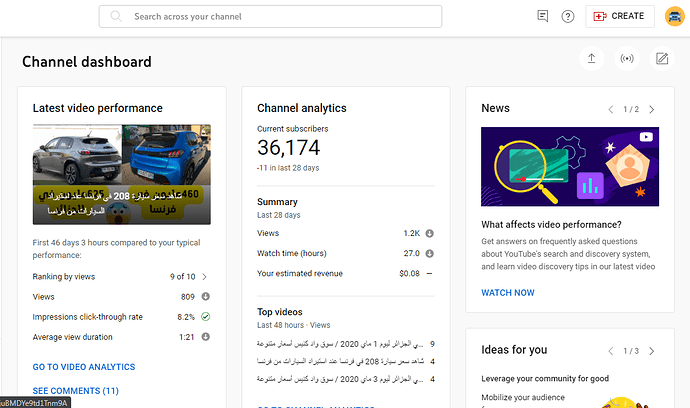Click the CREATE button
This screenshot has width=690, height=408.
tap(620, 16)
